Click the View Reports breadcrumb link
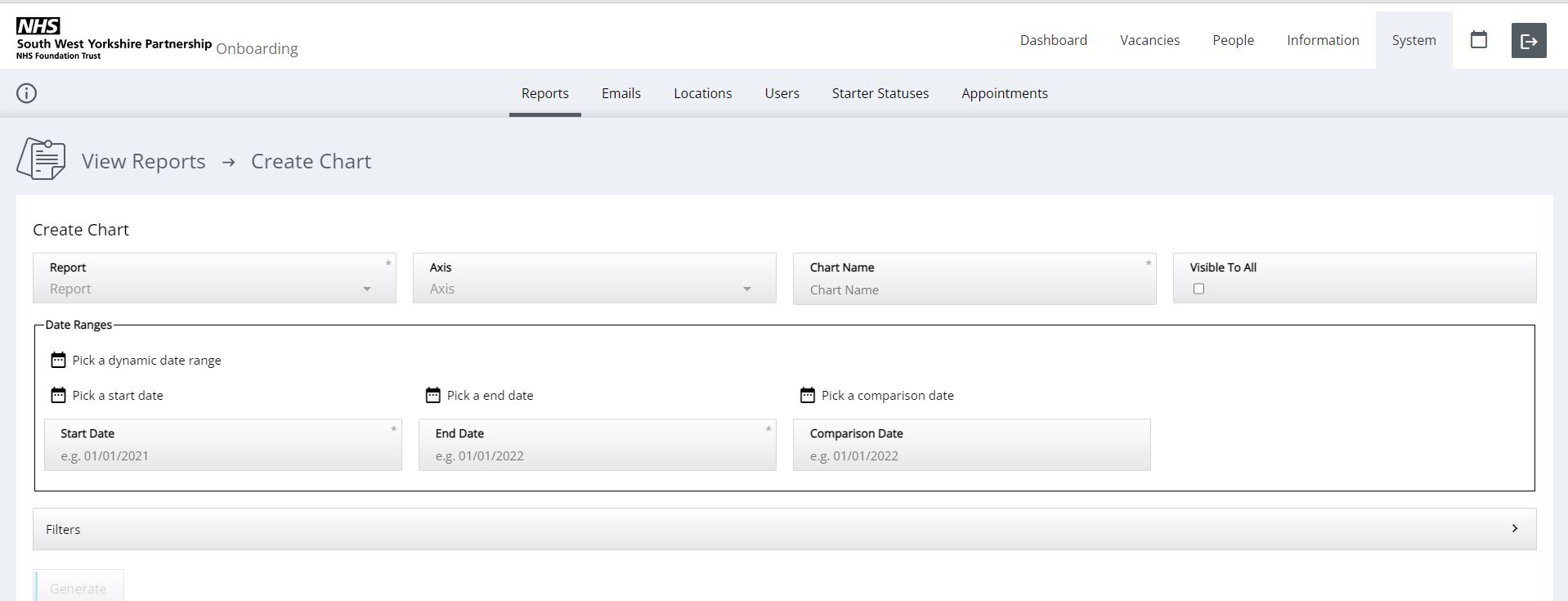 [x=143, y=161]
